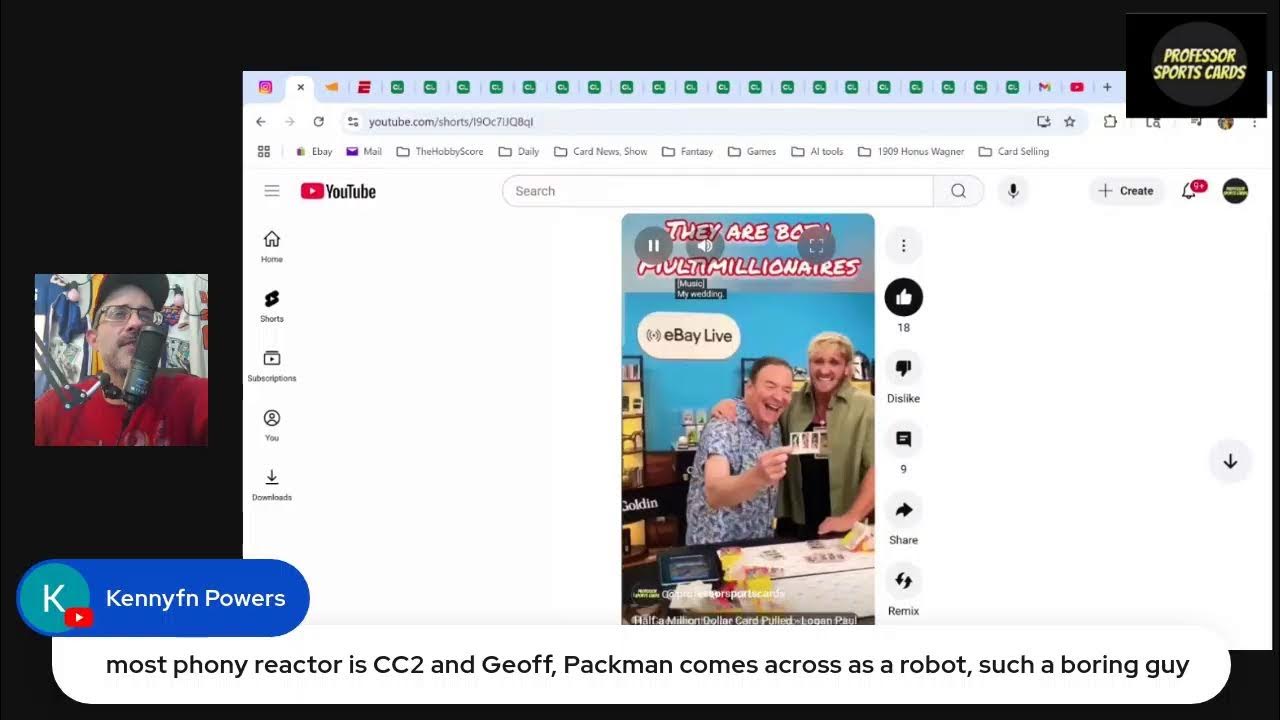Screen dimensions: 1280x720
Task: Open the 1909 Honus Wagner folder
Action: (911, 152)
